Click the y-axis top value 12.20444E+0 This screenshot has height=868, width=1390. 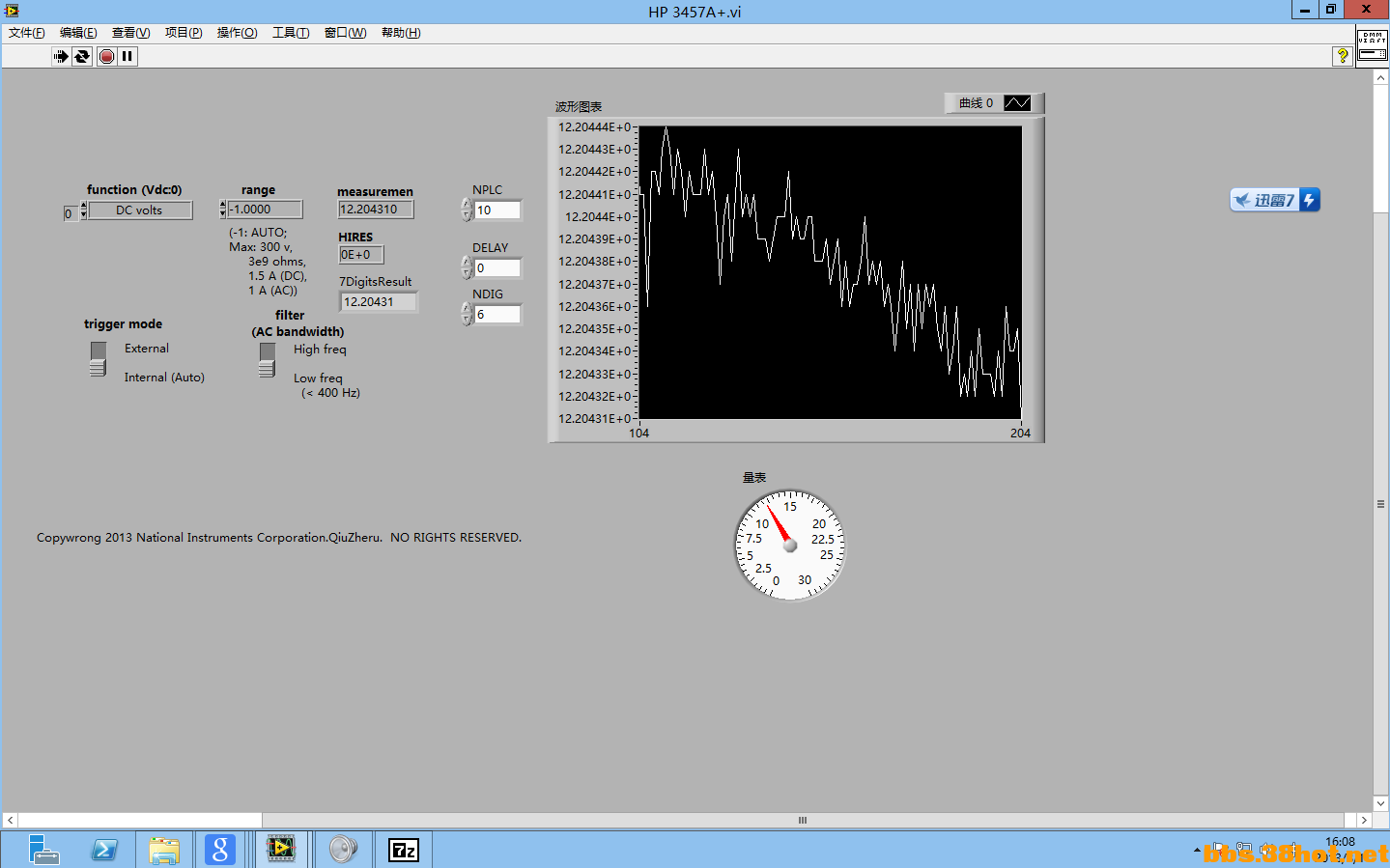pyautogui.click(x=594, y=127)
